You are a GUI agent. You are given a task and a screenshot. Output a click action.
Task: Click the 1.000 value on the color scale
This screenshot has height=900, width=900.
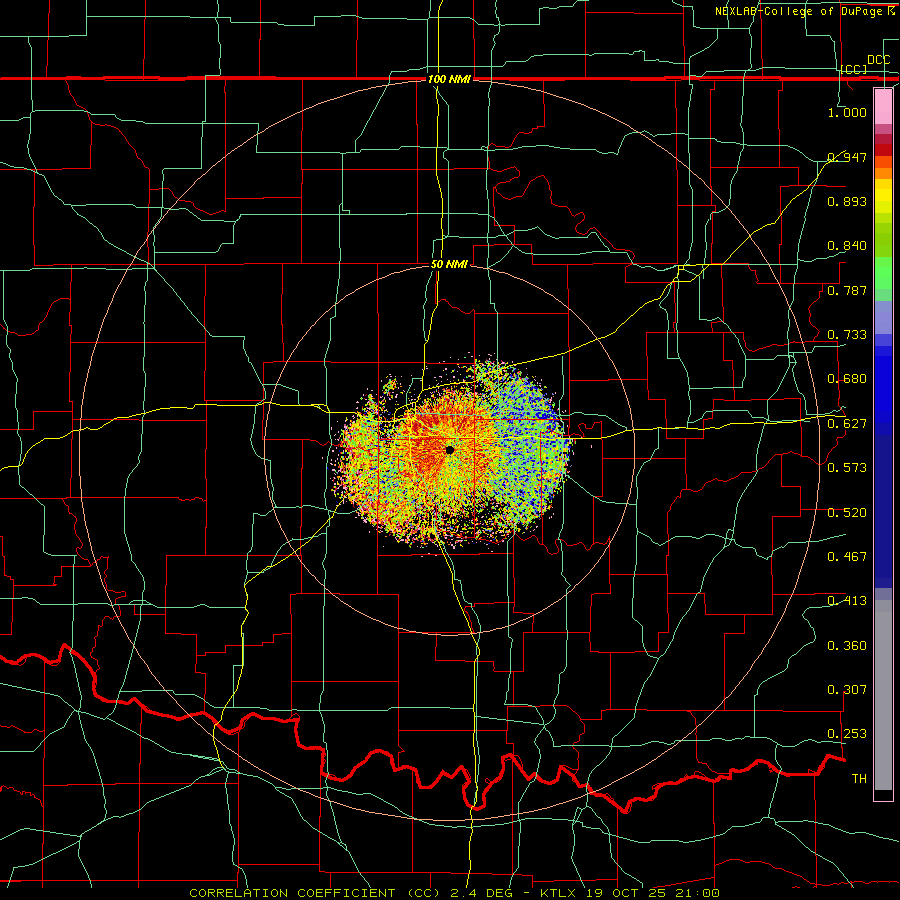(x=847, y=112)
